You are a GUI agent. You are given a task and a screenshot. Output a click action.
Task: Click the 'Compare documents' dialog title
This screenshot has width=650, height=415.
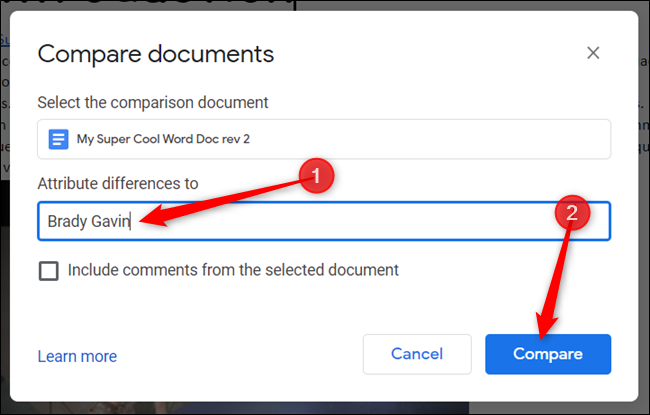pos(156,54)
